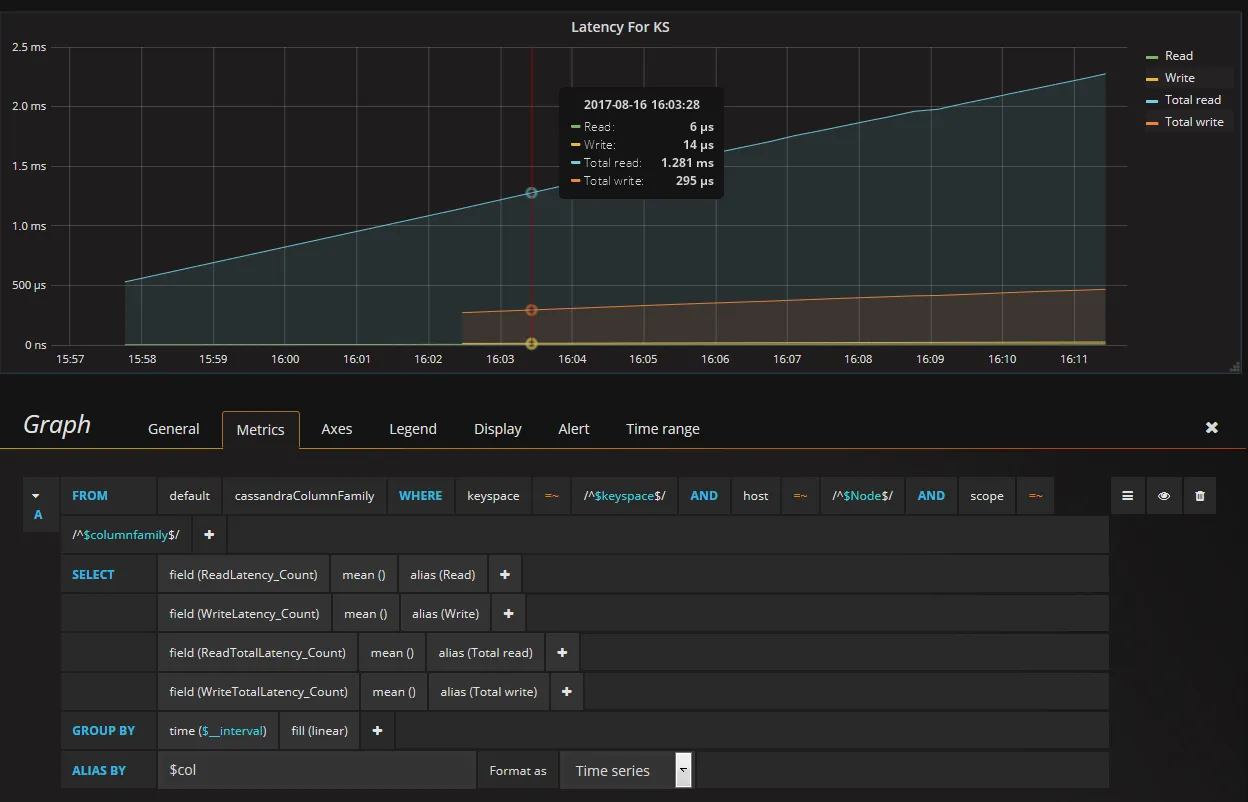The image size is (1248, 802).
Task: Edit the /^$Node$/ tag value
Action: pos(862,495)
